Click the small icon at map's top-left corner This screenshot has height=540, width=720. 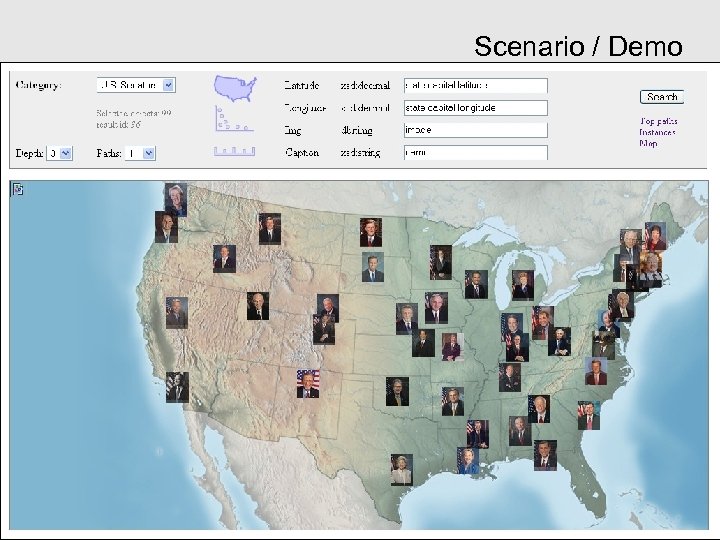[x=18, y=189]
